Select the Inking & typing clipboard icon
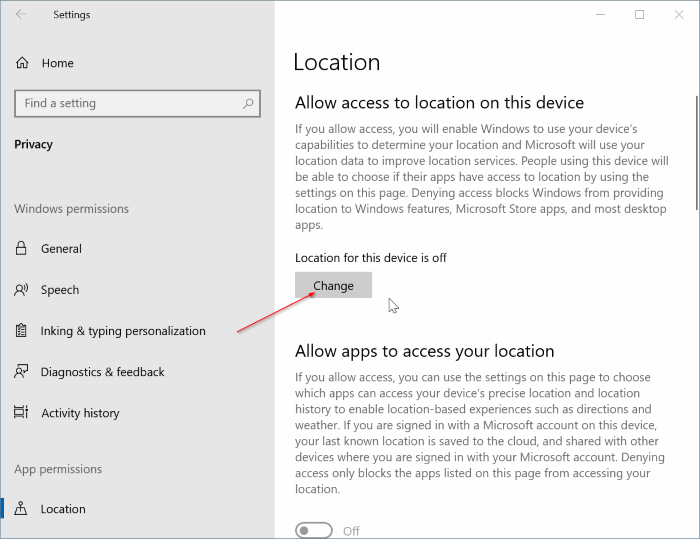This screenshot has height=539, width=700. tap(21, 330)
